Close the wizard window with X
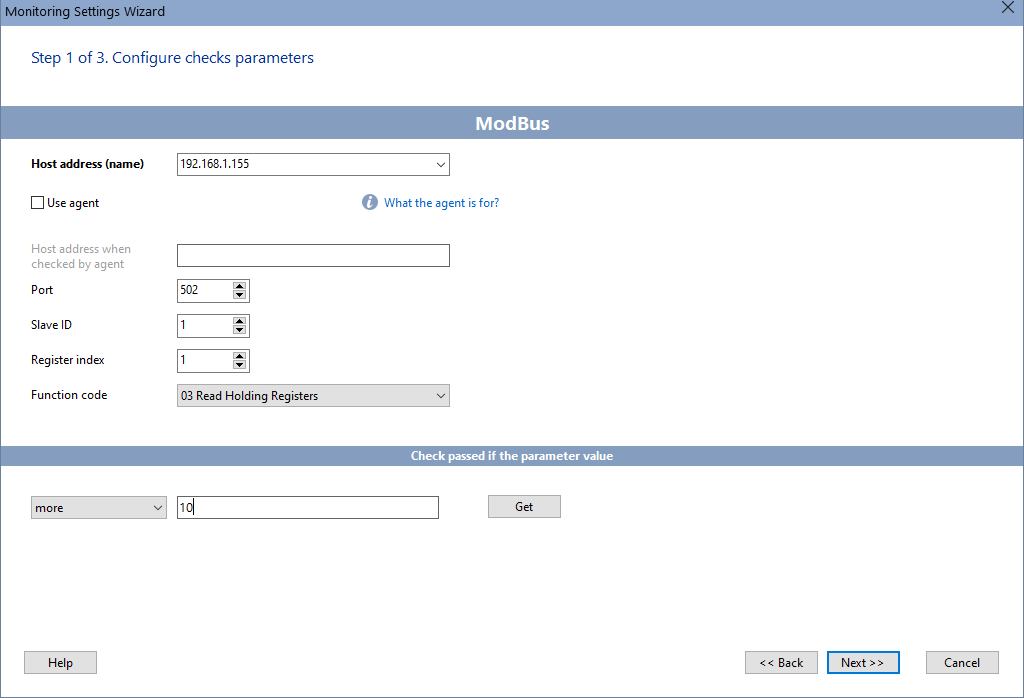Image resolution: width=1024 pixels, height=698 pixels. tap(1008, 8)
